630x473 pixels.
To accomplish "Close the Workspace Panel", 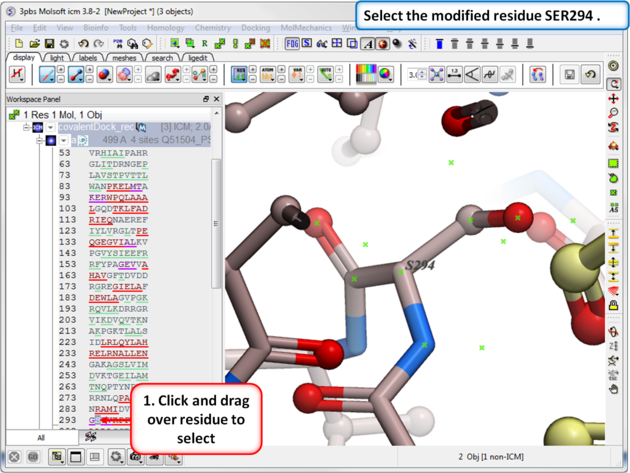I will click(x=217, y=99).
